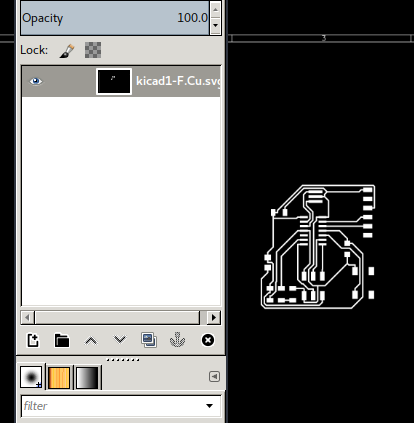Create a new layer group
This screenshot has width=414, height=423.
click(62, 340)
